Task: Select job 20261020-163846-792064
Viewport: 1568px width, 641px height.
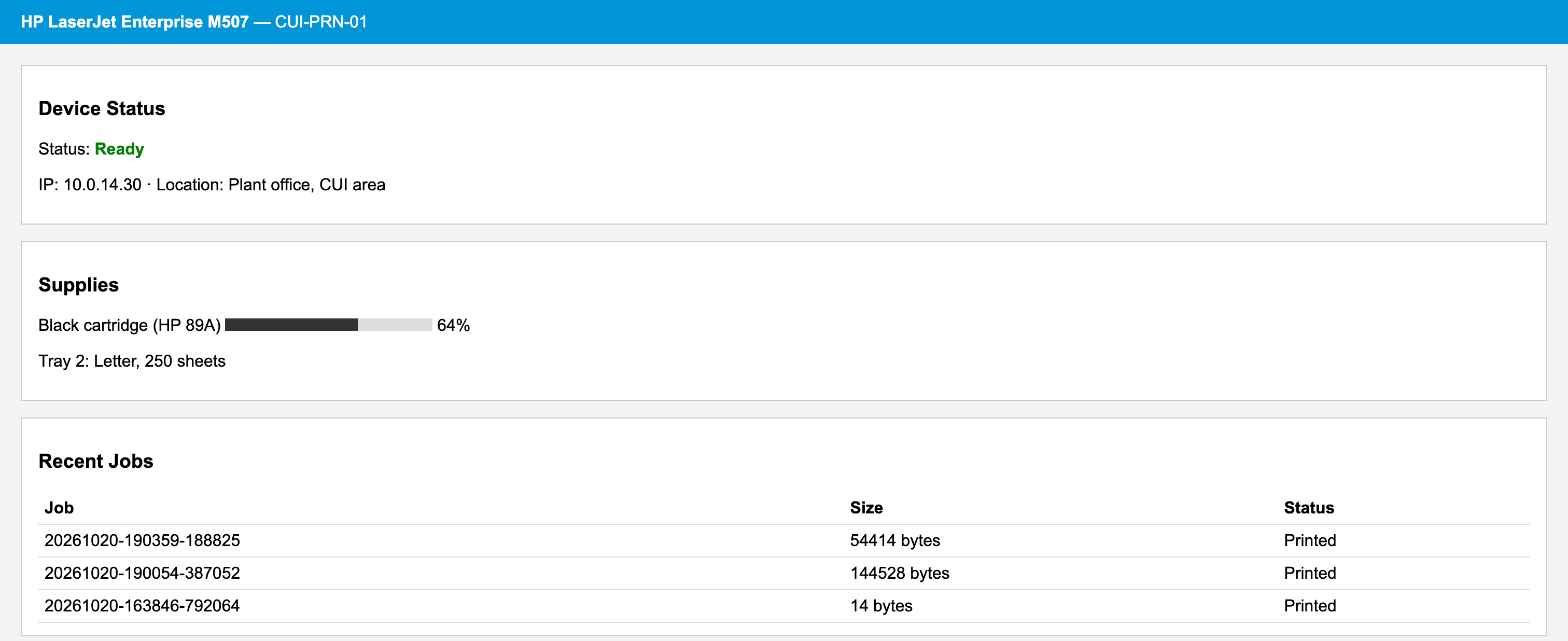Action: click(143, 606)
